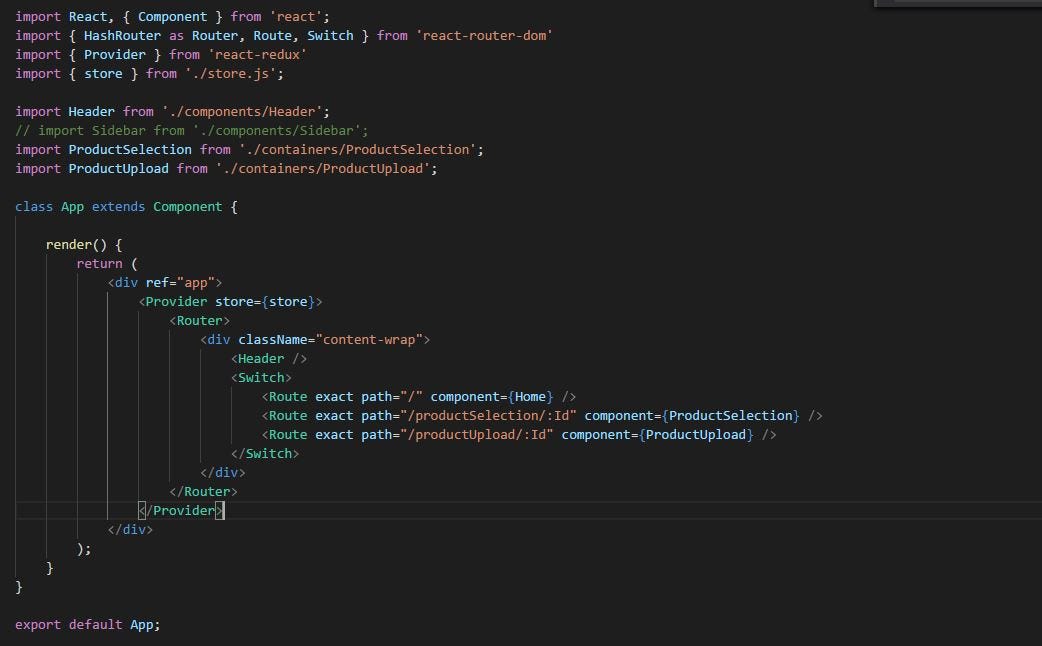Click the opening Router JSX tag

coord(200,320)
